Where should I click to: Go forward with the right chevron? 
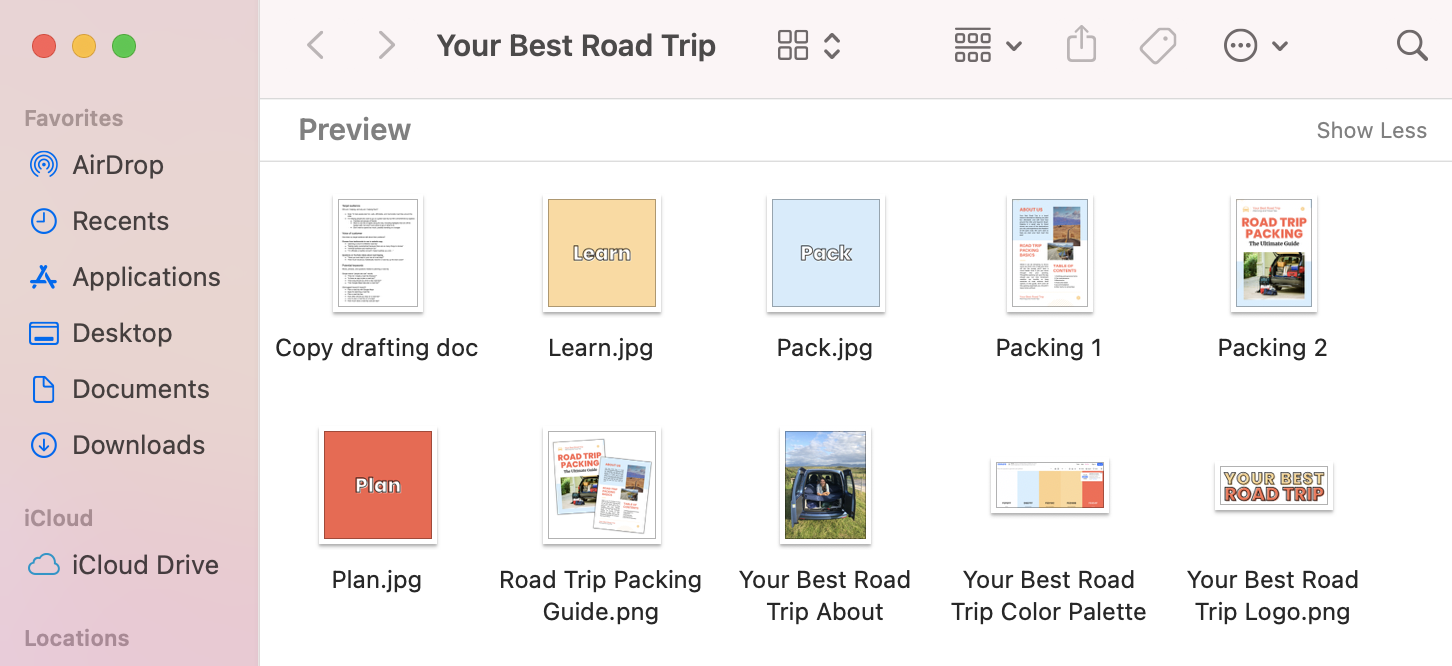pyautogui.click(x=386, y=46)
